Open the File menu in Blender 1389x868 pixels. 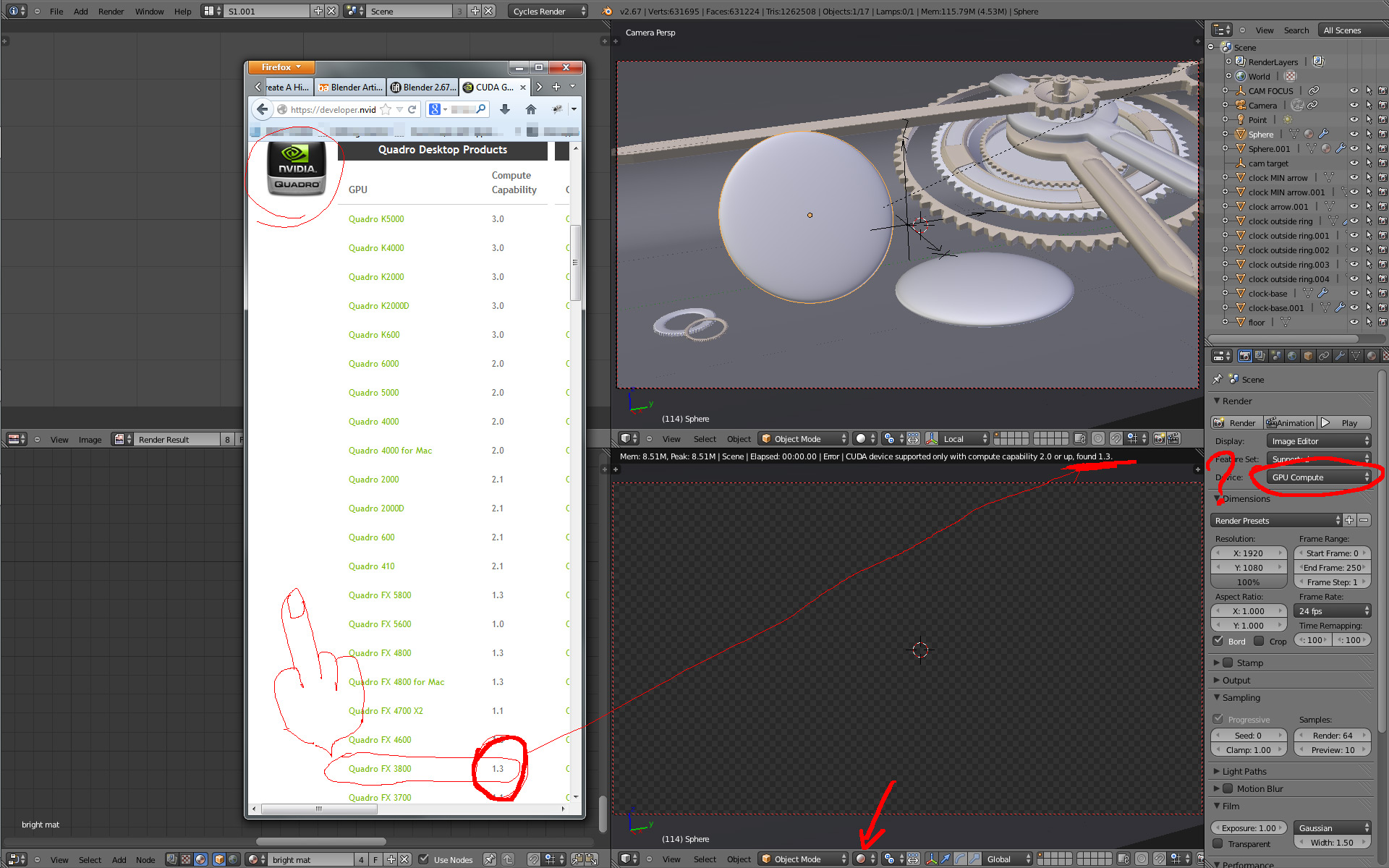(56, 11)
